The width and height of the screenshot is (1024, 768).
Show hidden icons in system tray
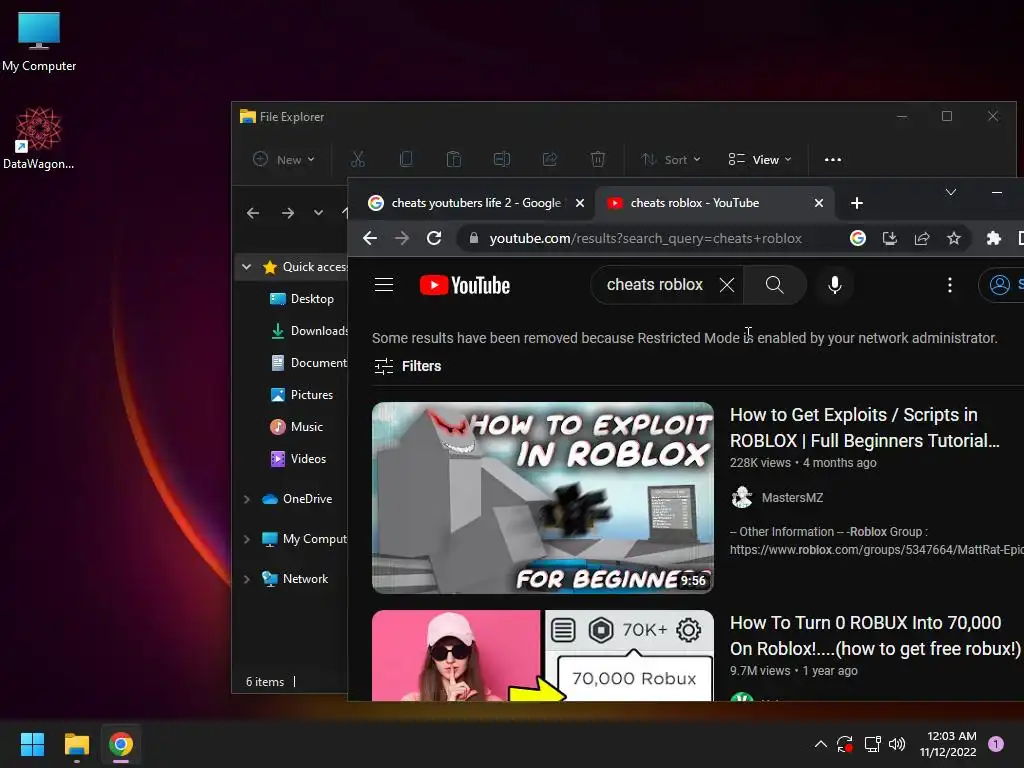click(x=820, y=744)
